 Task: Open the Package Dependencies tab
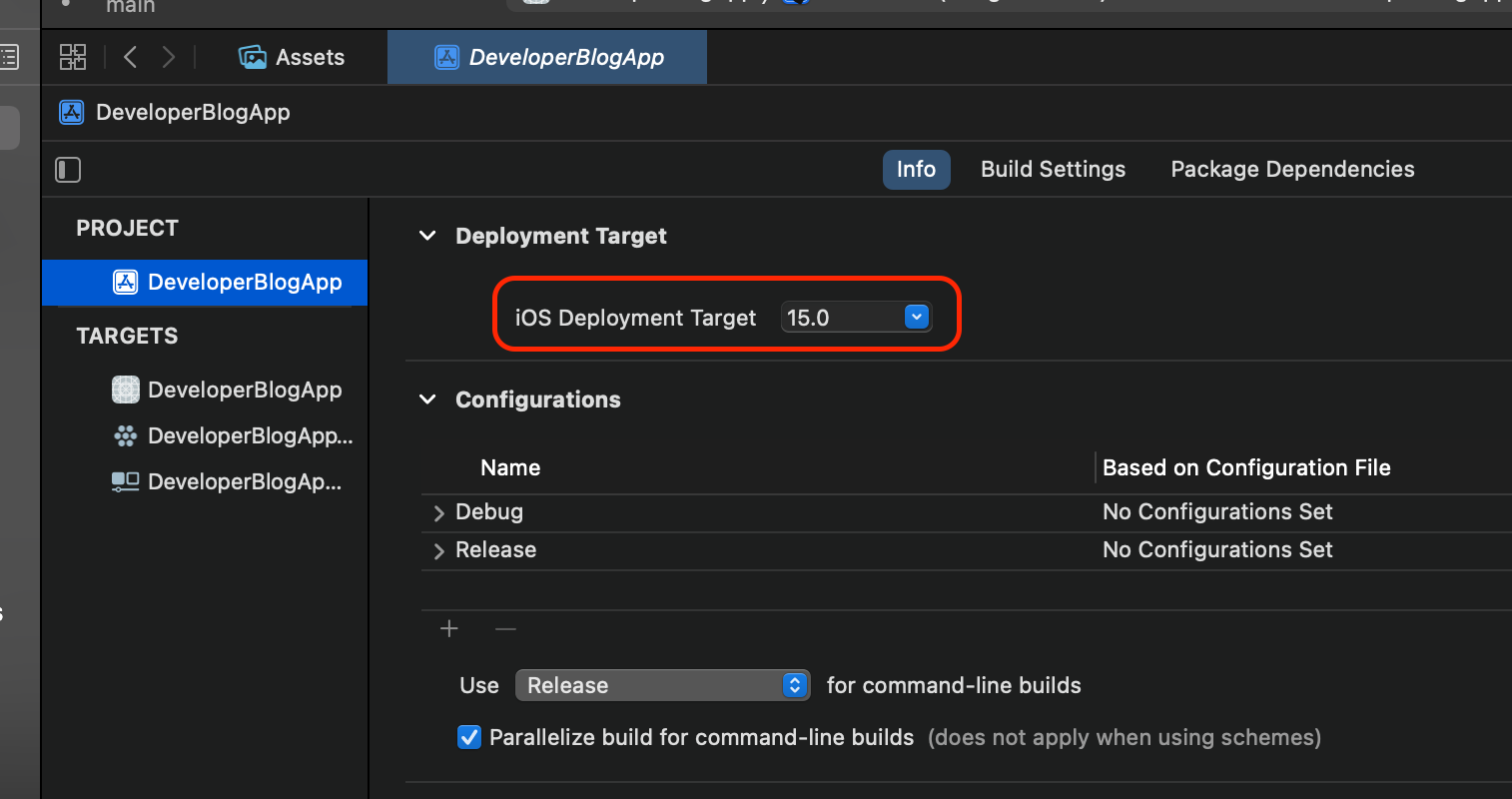point(1292,169)
